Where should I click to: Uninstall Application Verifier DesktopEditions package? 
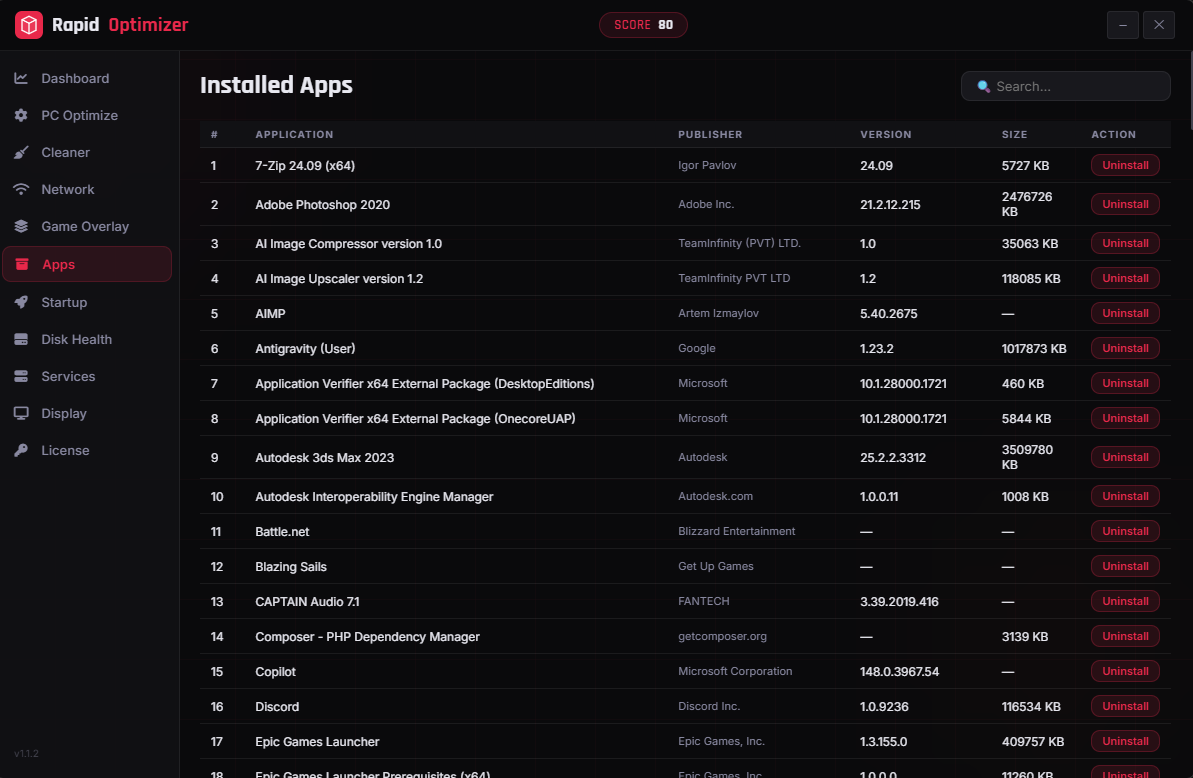(1125, 383)
